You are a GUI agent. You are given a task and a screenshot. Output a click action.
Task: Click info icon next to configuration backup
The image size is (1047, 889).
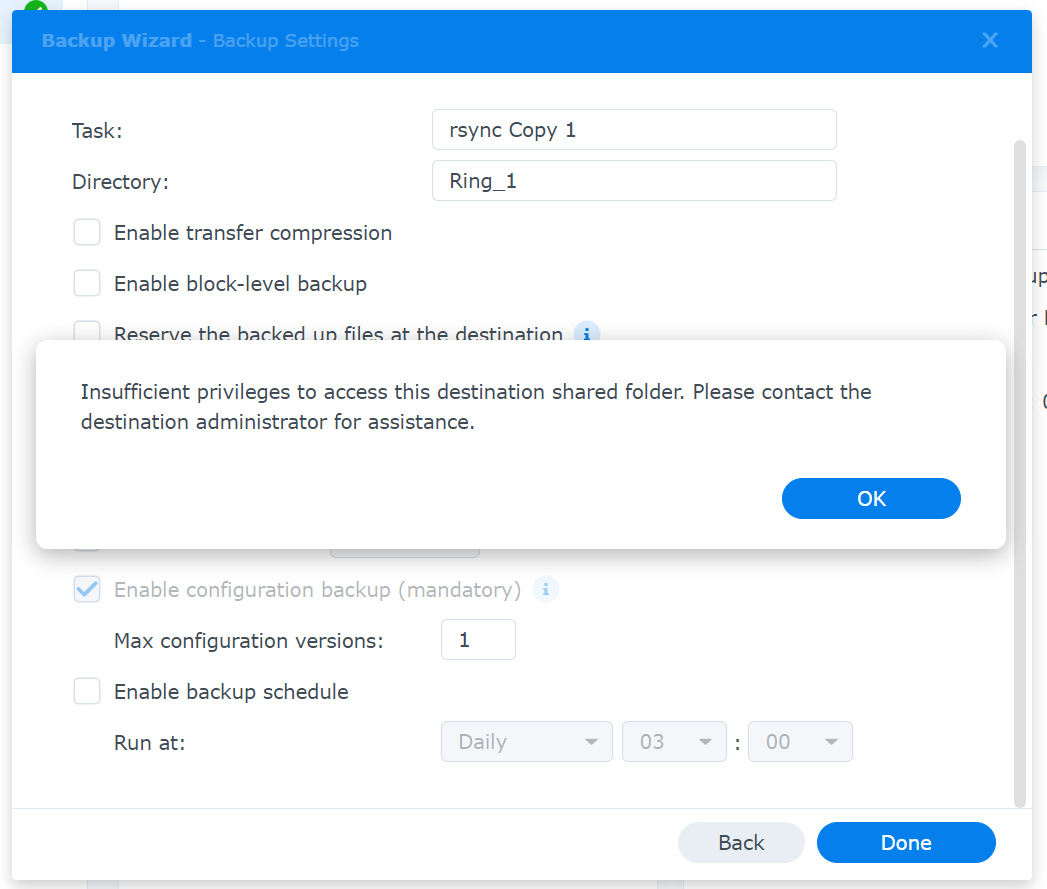(546, 589)
